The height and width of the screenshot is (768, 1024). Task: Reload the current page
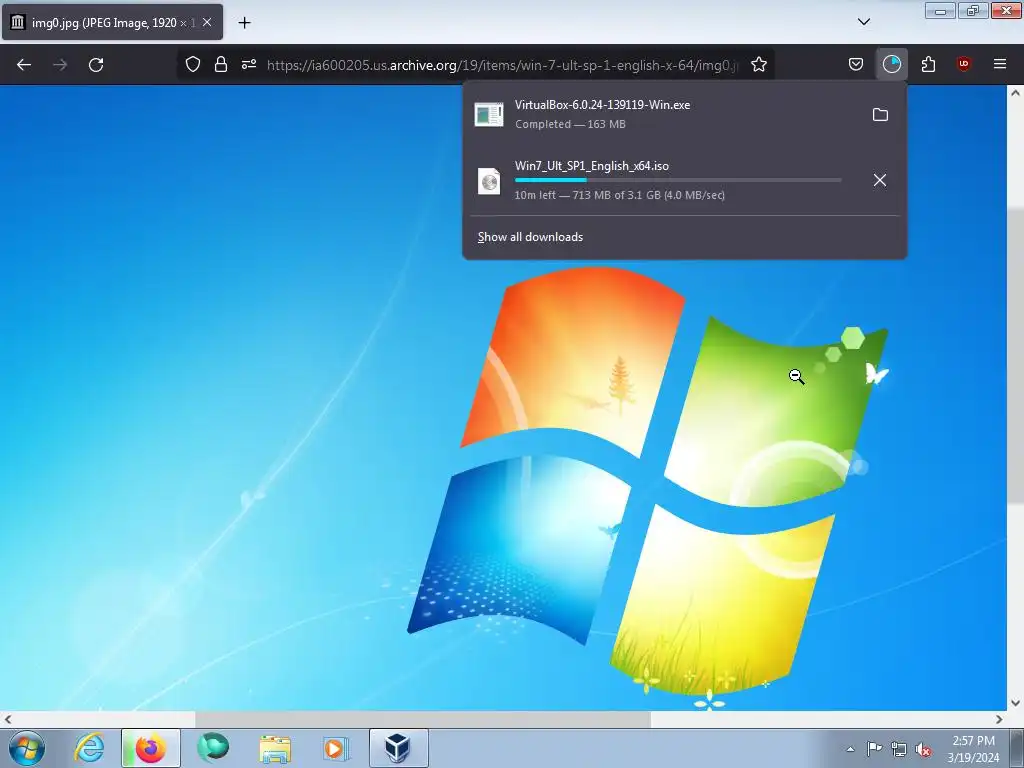coord(96,65)
